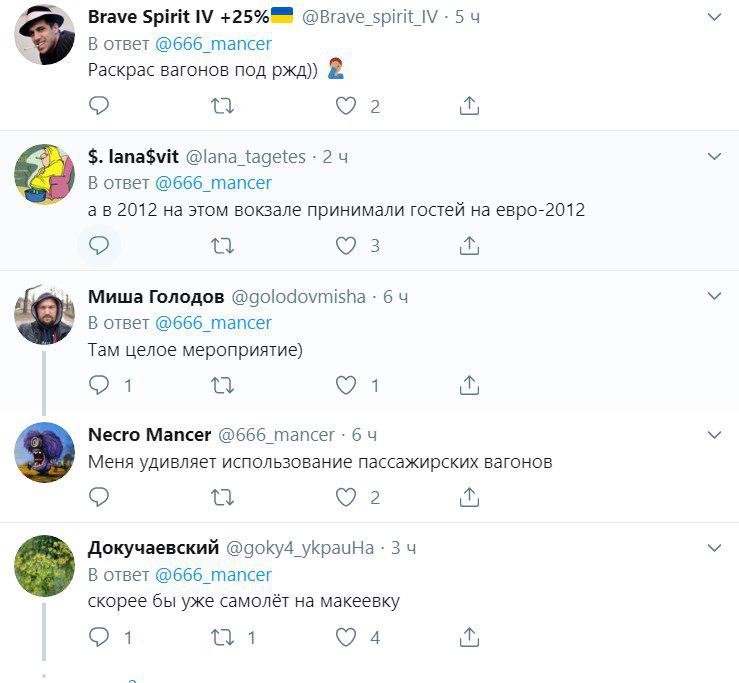Like the lana_tagetes tweet about euro-2012
The image size is (739, 683).
tap(346, 245)
